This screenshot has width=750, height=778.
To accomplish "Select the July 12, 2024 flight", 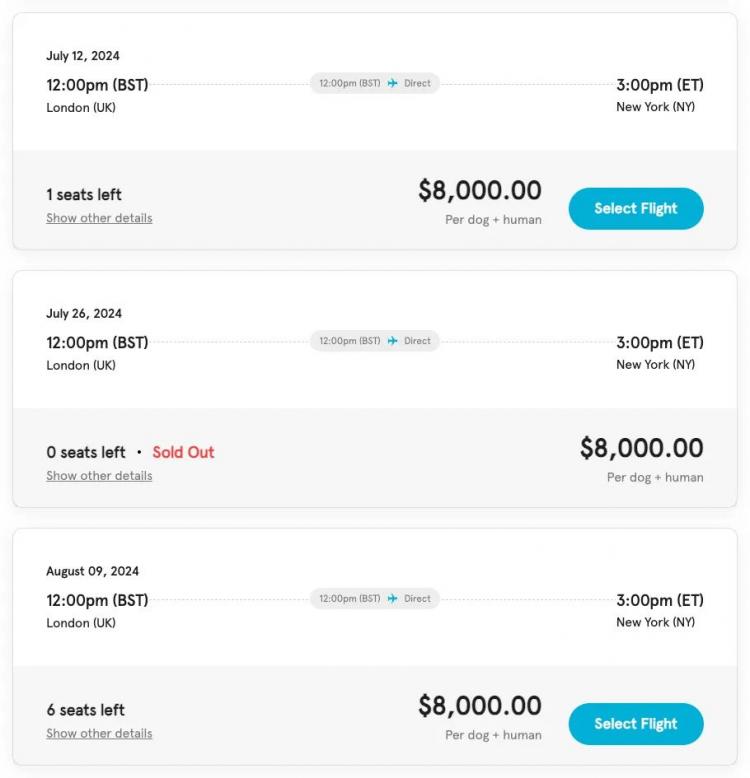I will 636,208.
